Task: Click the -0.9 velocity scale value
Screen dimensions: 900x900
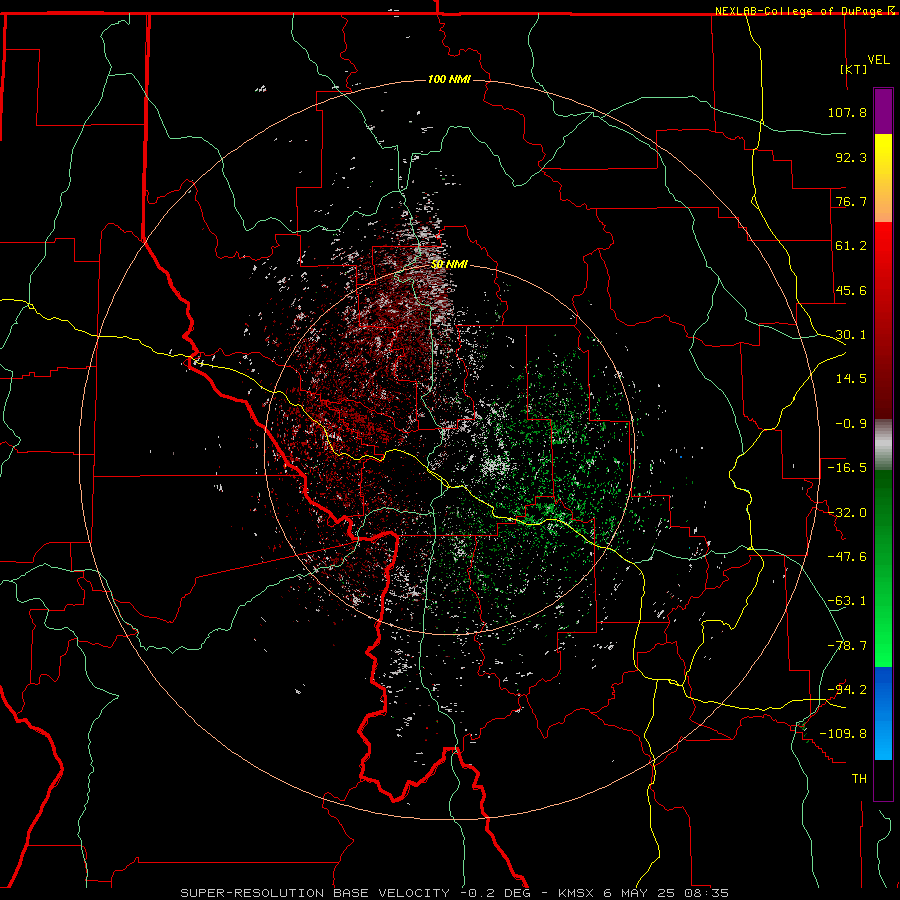Action: (x=851, y=424)
